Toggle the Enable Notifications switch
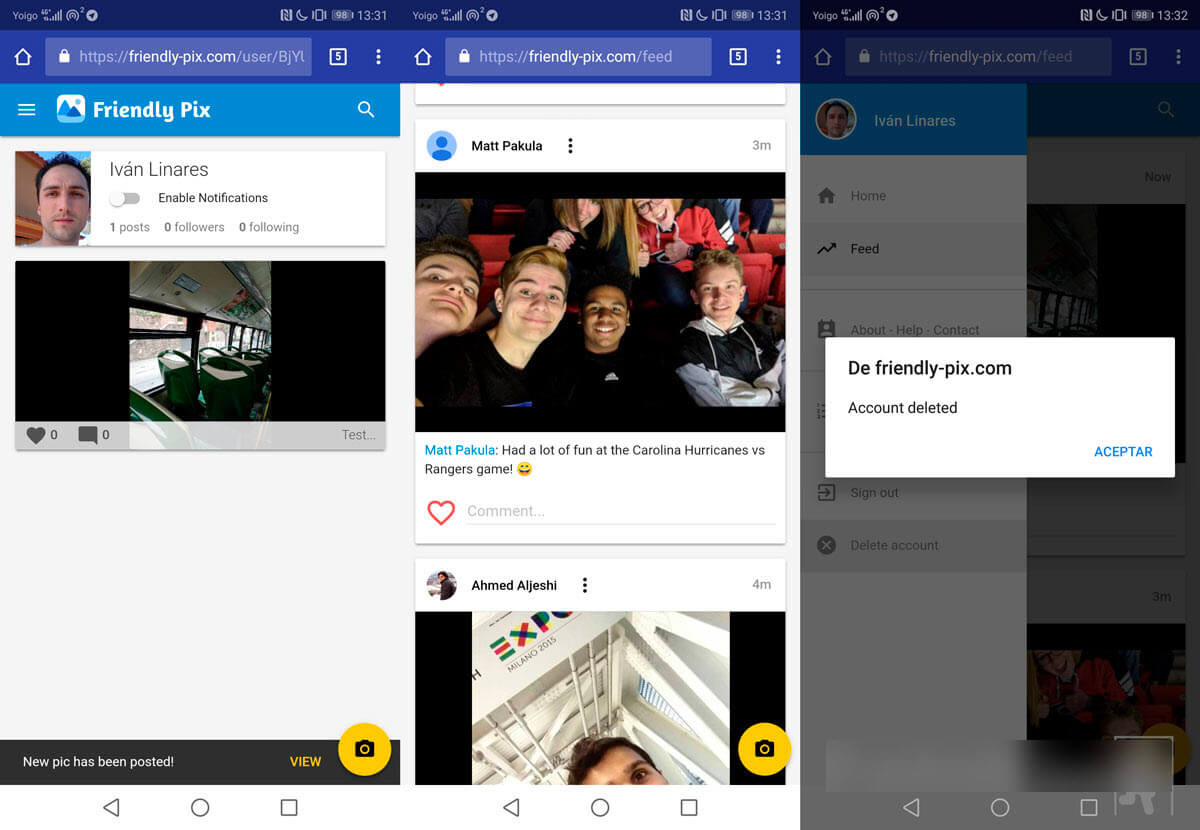 tap(125, 198)
